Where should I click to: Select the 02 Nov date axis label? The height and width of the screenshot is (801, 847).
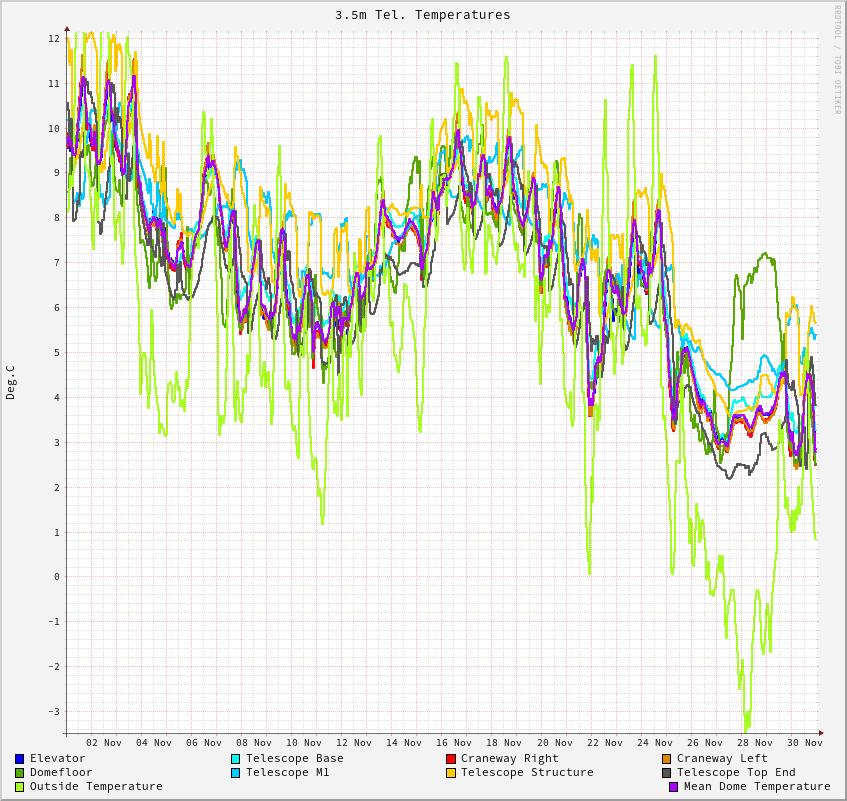tap(104, 743)
